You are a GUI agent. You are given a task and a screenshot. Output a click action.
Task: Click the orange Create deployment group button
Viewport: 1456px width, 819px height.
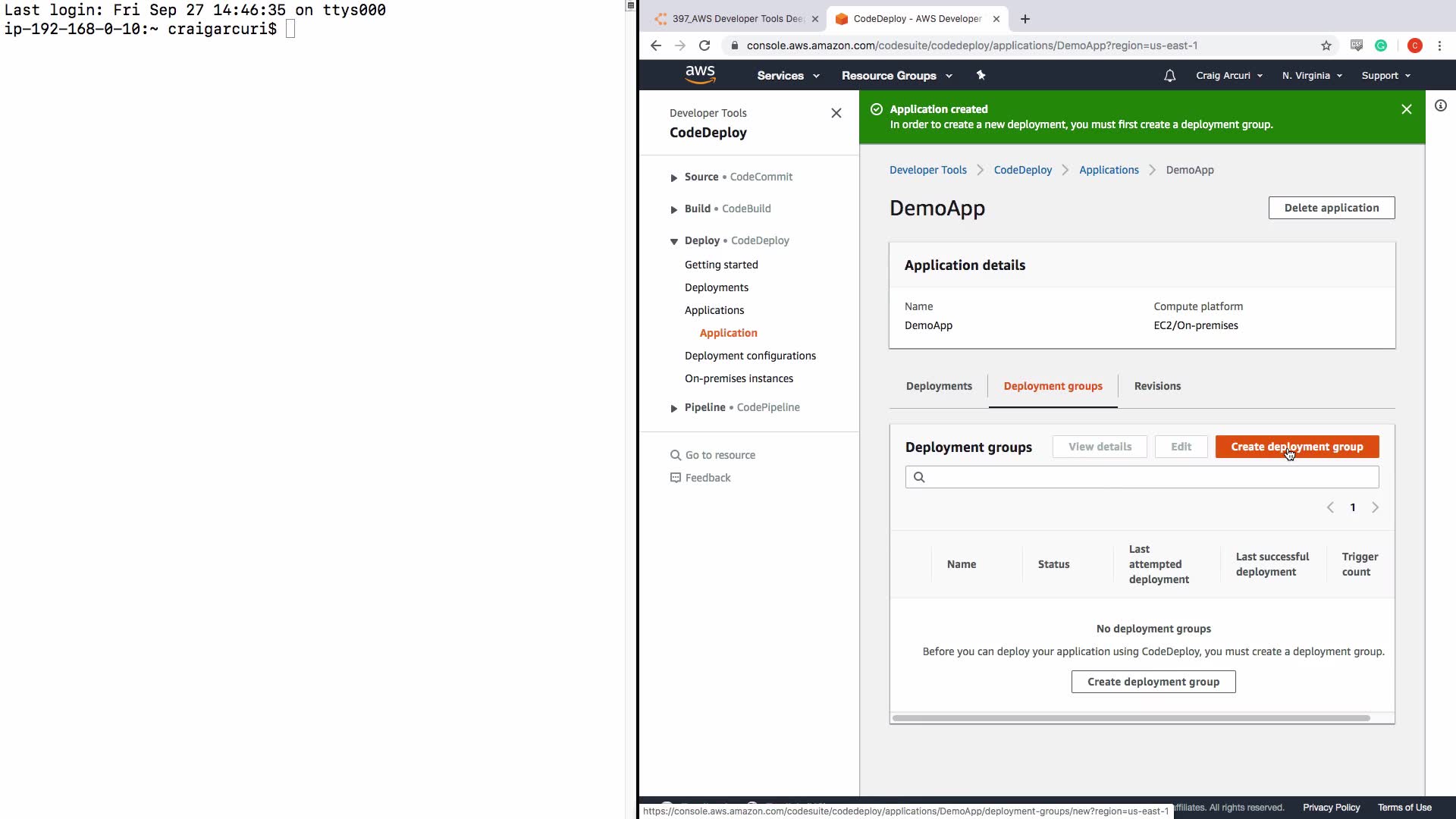point(1296,447)
